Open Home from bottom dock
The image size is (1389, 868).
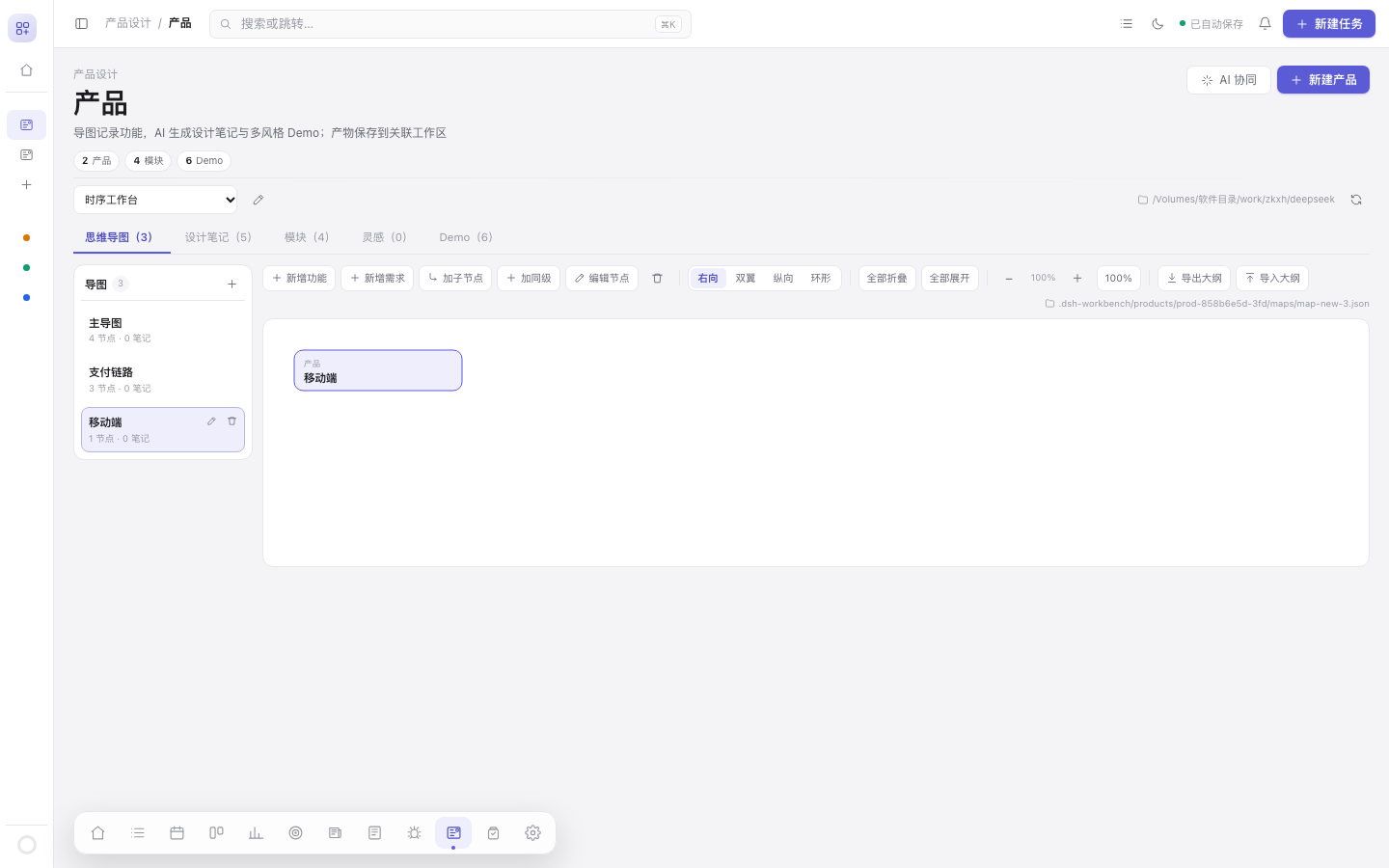[x=97, y=832]
